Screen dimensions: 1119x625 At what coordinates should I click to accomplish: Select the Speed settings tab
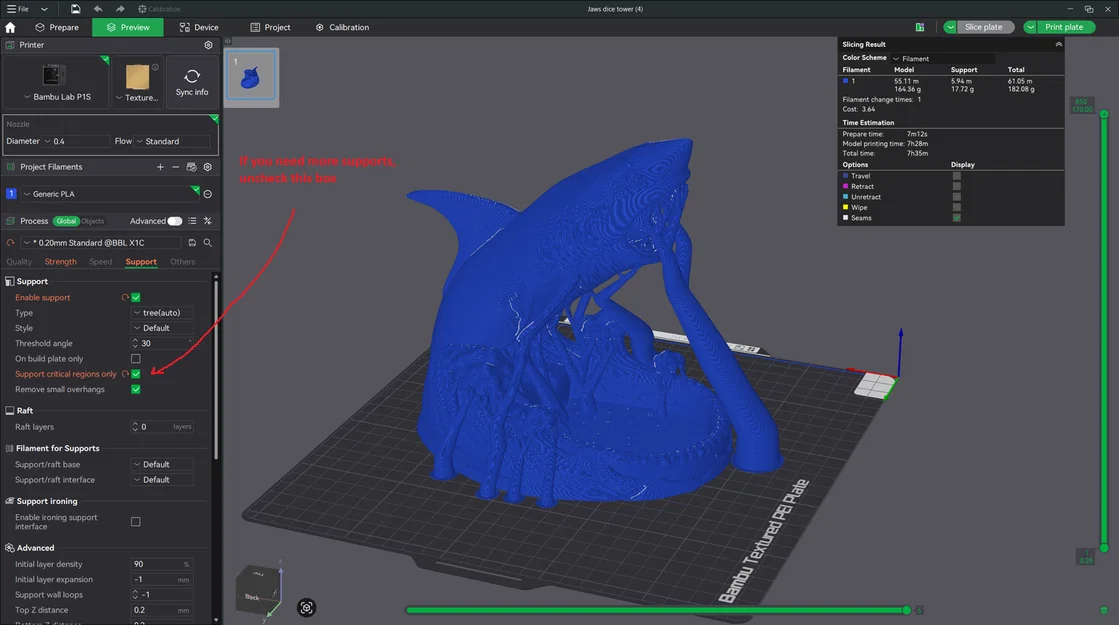(101, 262)
